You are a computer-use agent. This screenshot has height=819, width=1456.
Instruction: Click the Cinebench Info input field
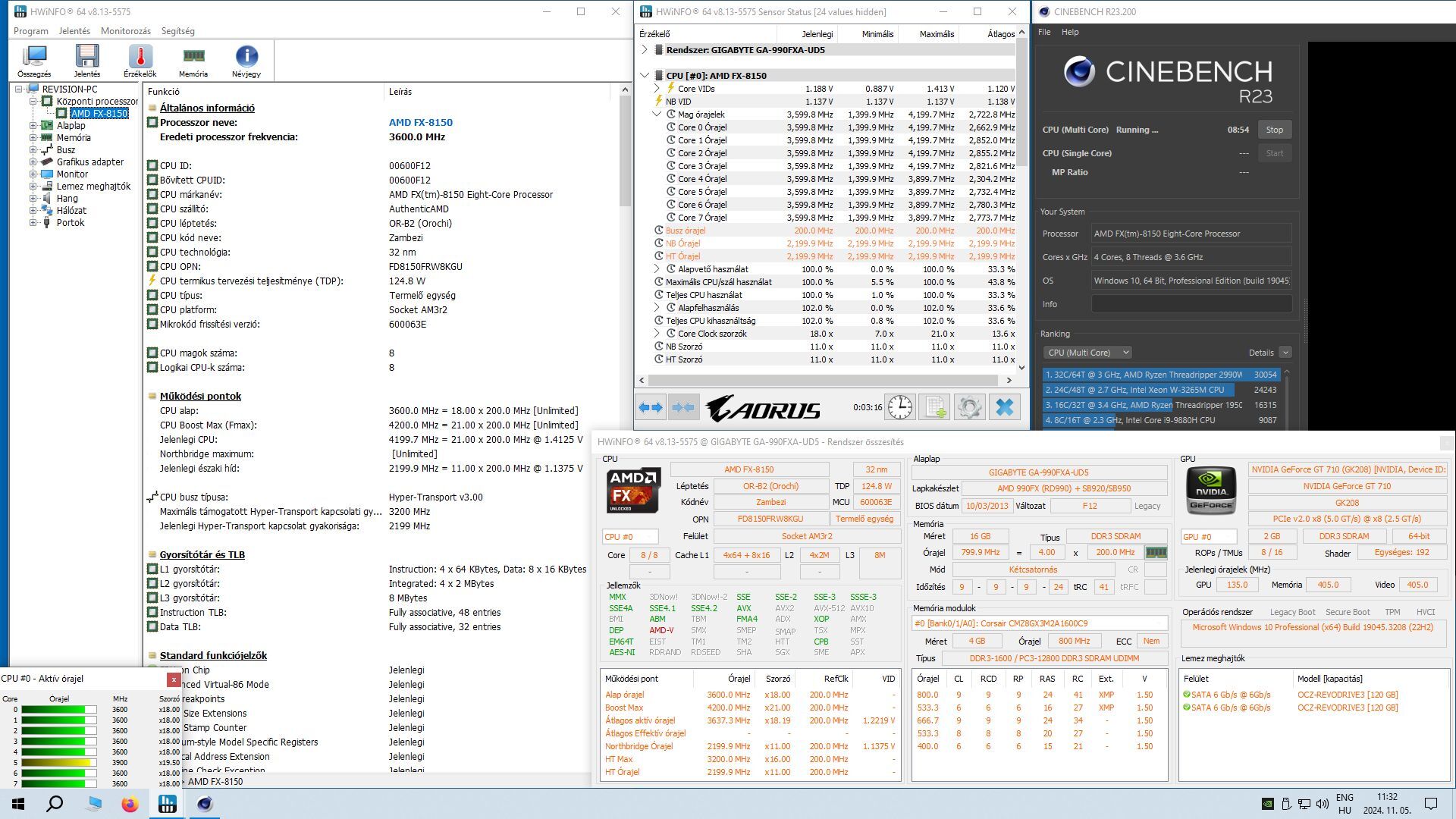click(1191, 304)
